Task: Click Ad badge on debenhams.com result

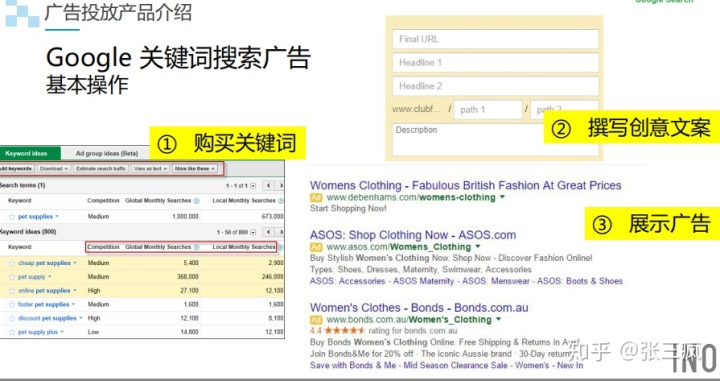Action: [316, 197]
